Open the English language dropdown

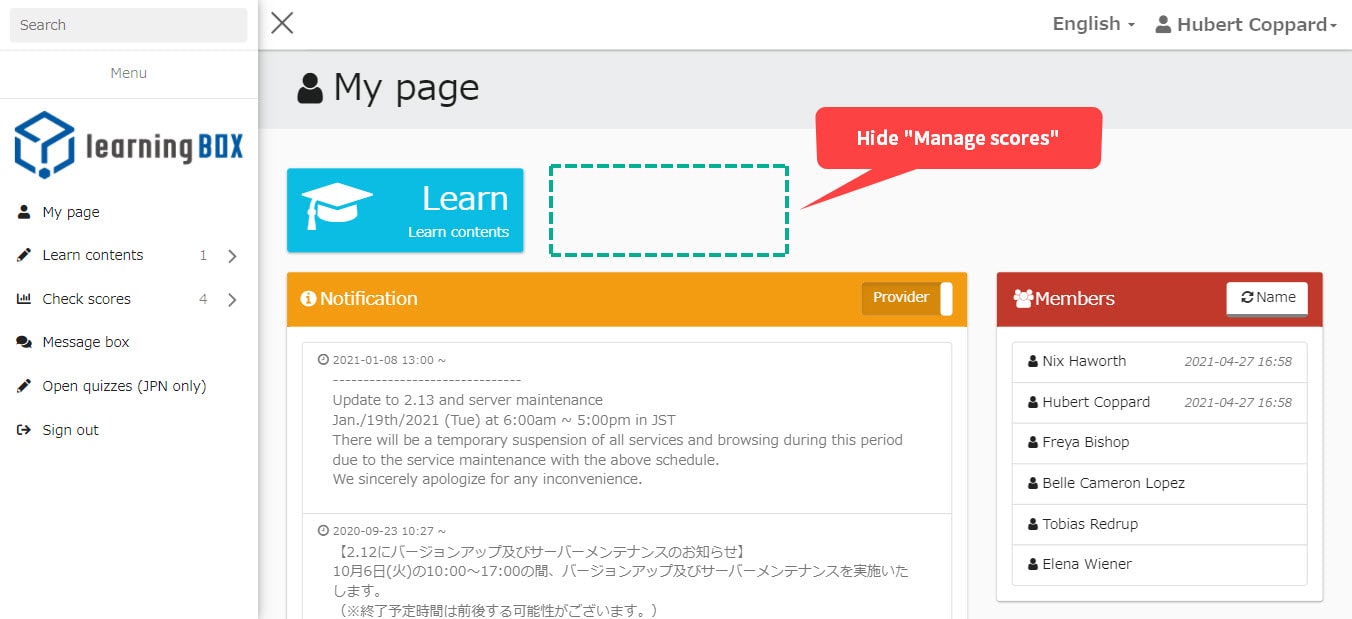1093,24
